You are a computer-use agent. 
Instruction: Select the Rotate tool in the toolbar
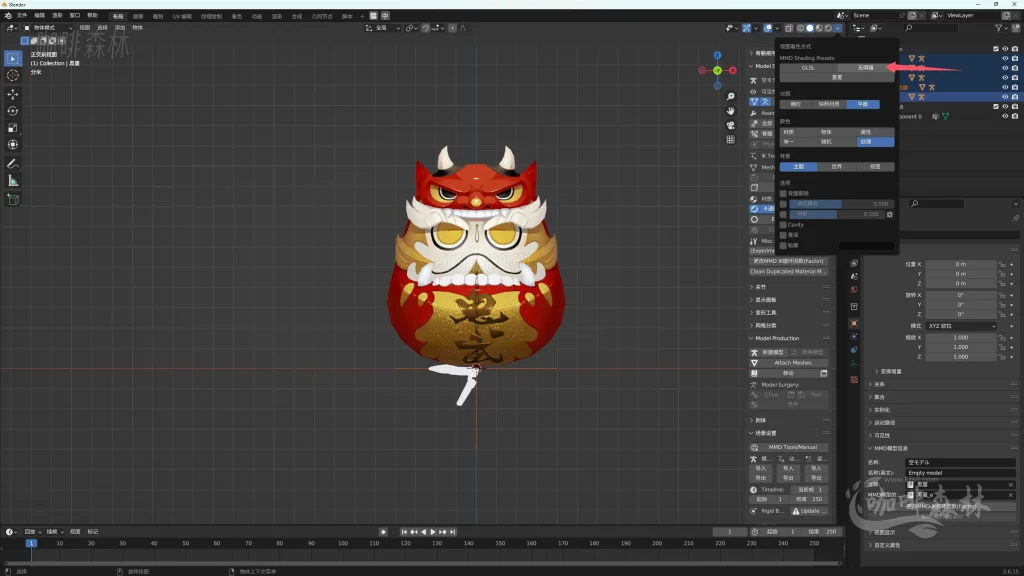[13, 111]
